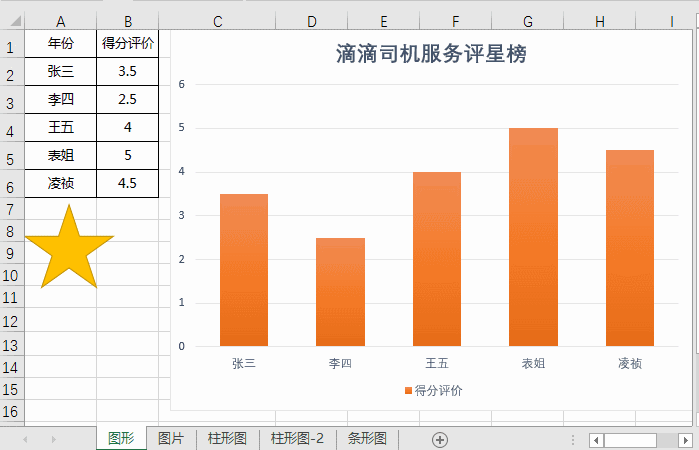The height and width of the screenshot is (450, 699).
Task: Select row 16 header
Action: tap(11, 411)
